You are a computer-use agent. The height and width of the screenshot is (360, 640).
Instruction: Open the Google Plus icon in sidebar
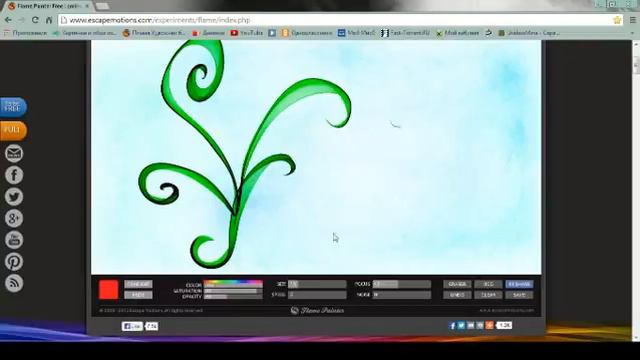[14, 218]
